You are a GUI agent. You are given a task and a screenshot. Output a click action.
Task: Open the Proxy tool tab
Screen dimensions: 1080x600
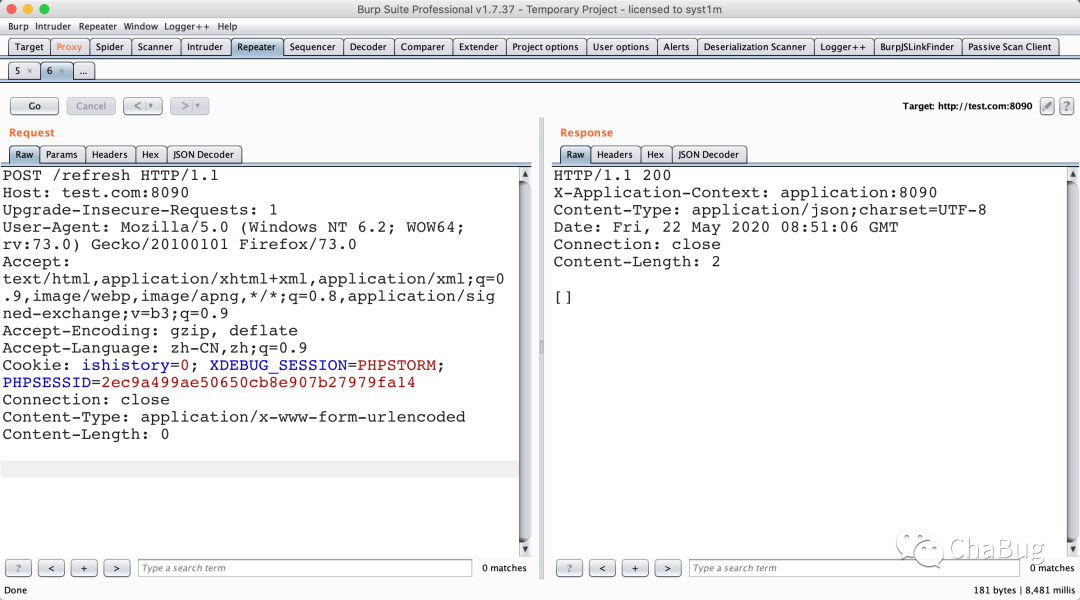point(69,47)
